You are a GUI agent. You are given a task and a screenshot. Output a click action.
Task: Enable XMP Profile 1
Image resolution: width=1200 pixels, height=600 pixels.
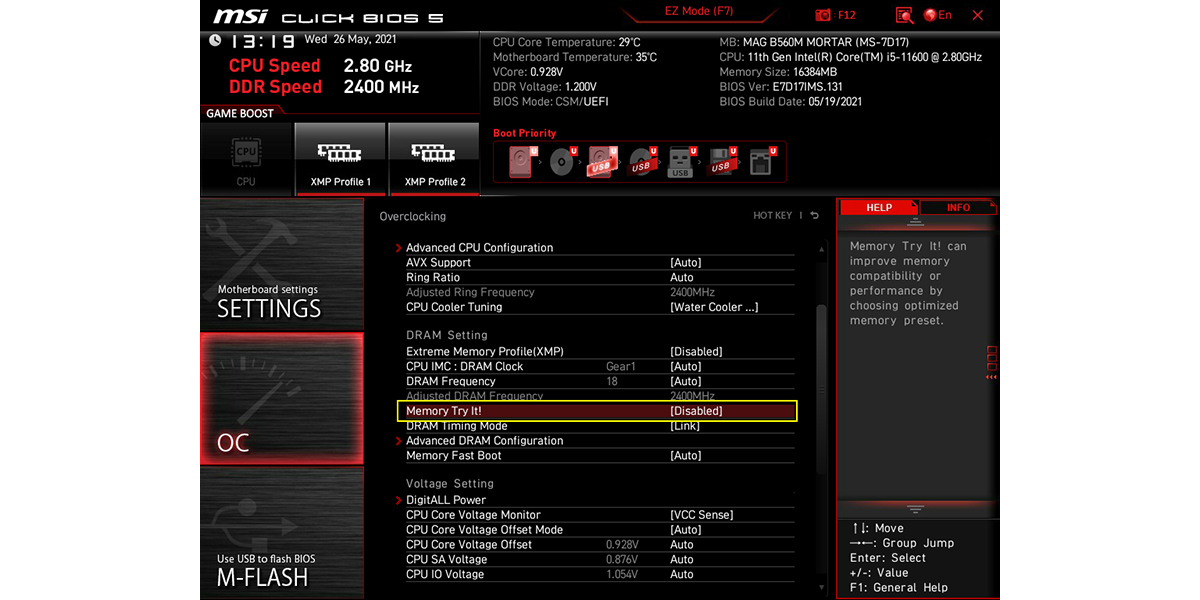tap(340, 159)
